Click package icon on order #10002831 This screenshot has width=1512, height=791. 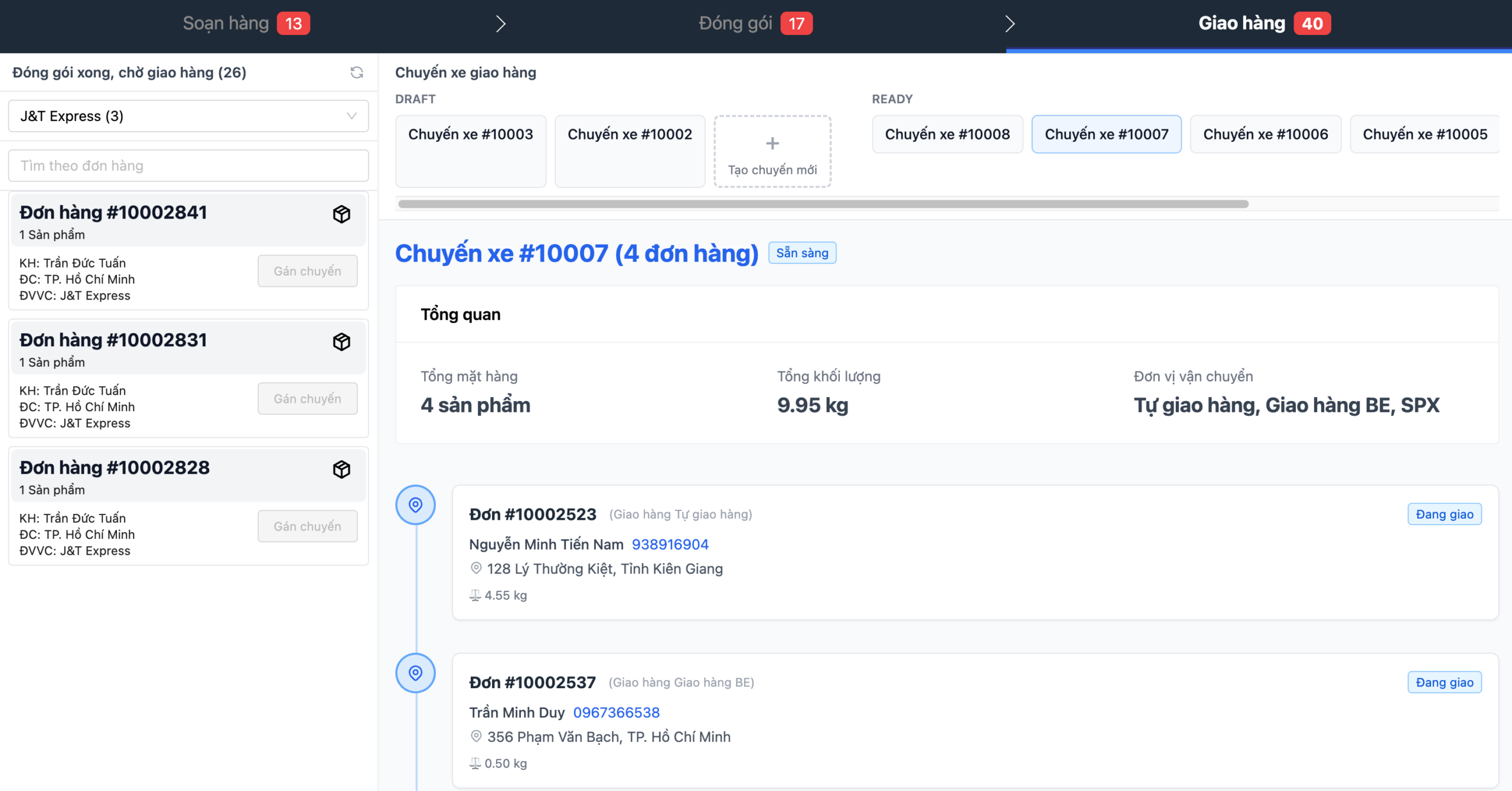341,341
